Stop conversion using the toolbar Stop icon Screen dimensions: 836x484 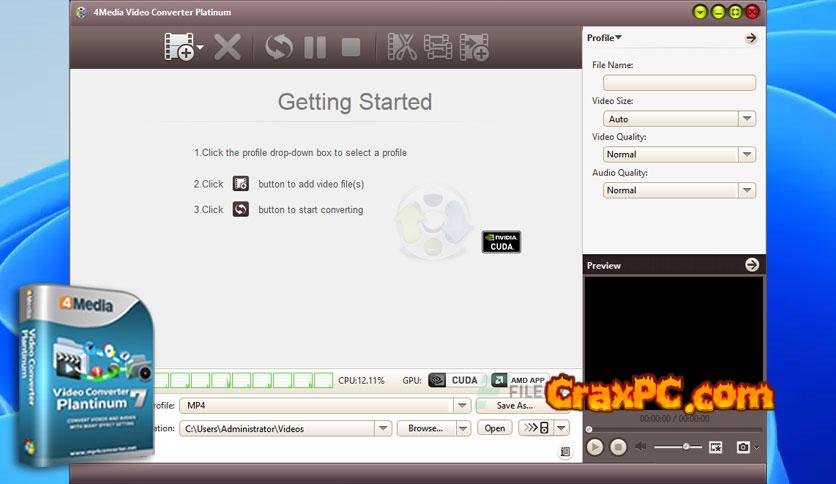[x=350, y=46]
